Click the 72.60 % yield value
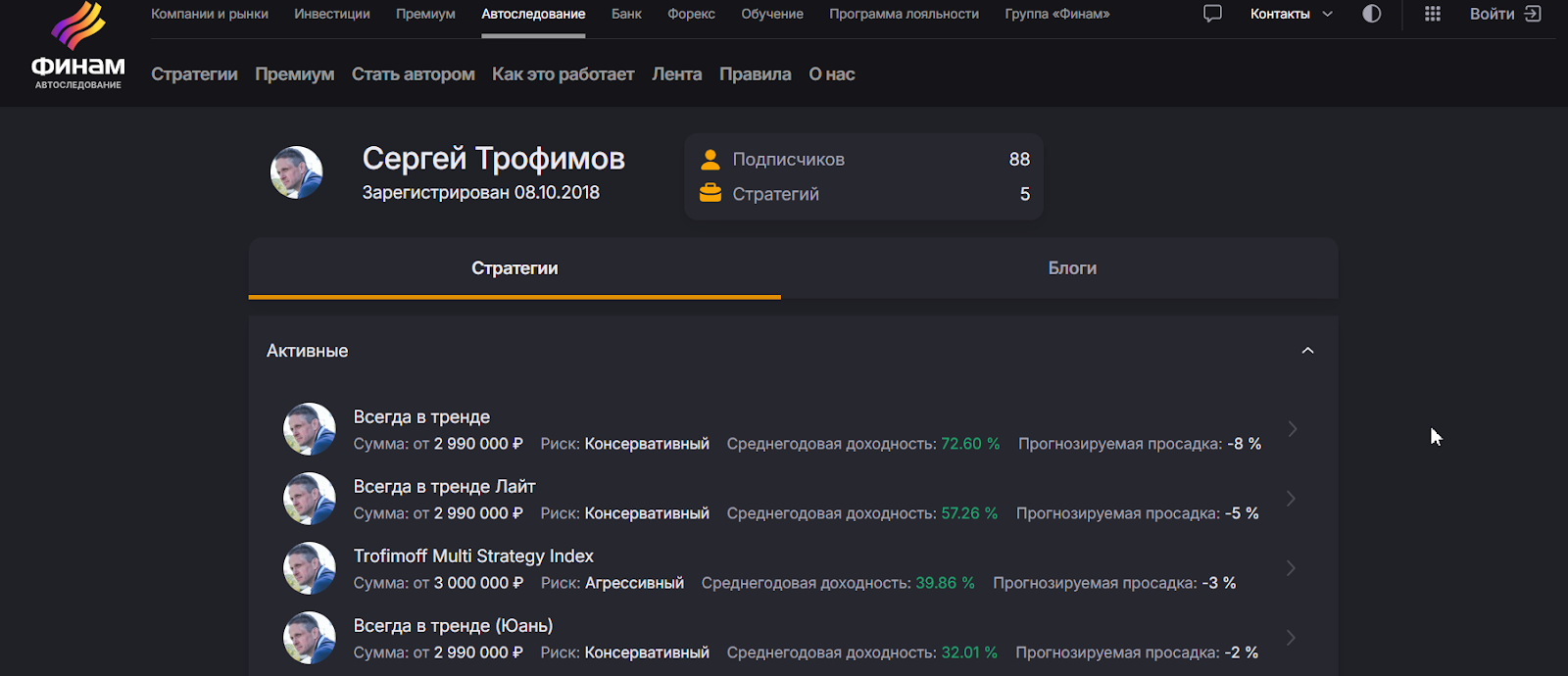 [x=970, y=444]
